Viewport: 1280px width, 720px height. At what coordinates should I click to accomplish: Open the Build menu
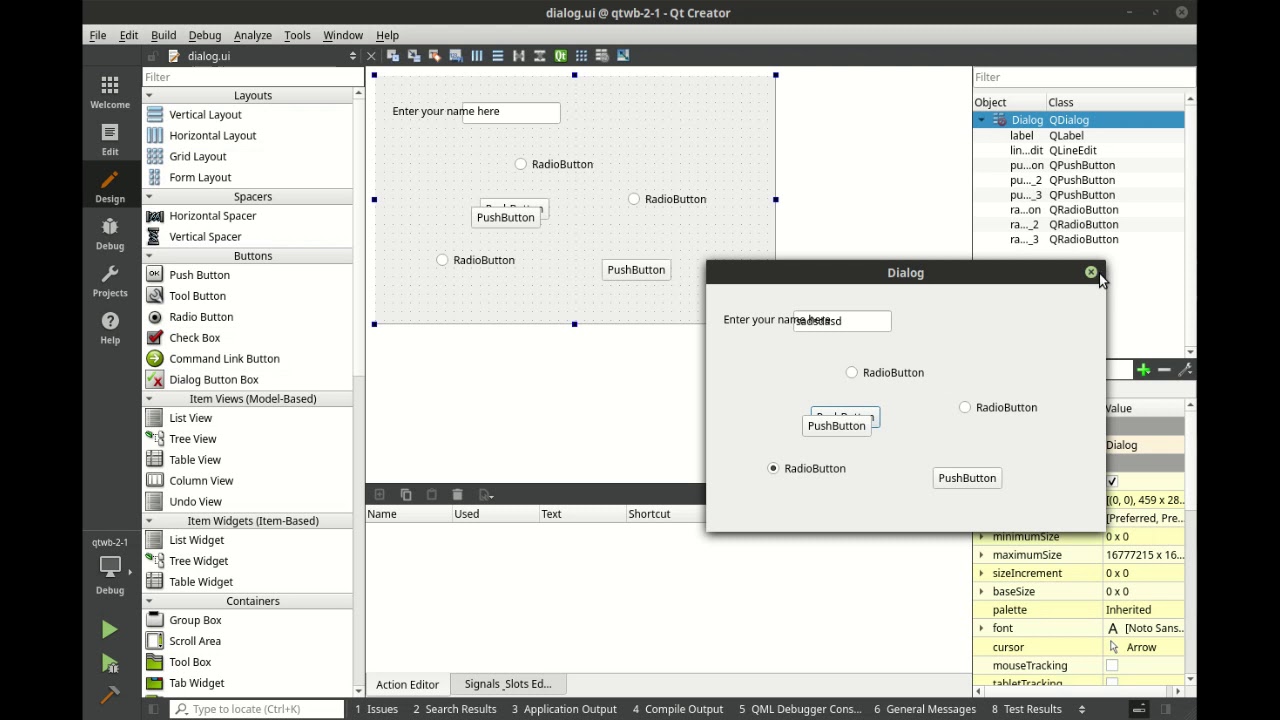163,35
